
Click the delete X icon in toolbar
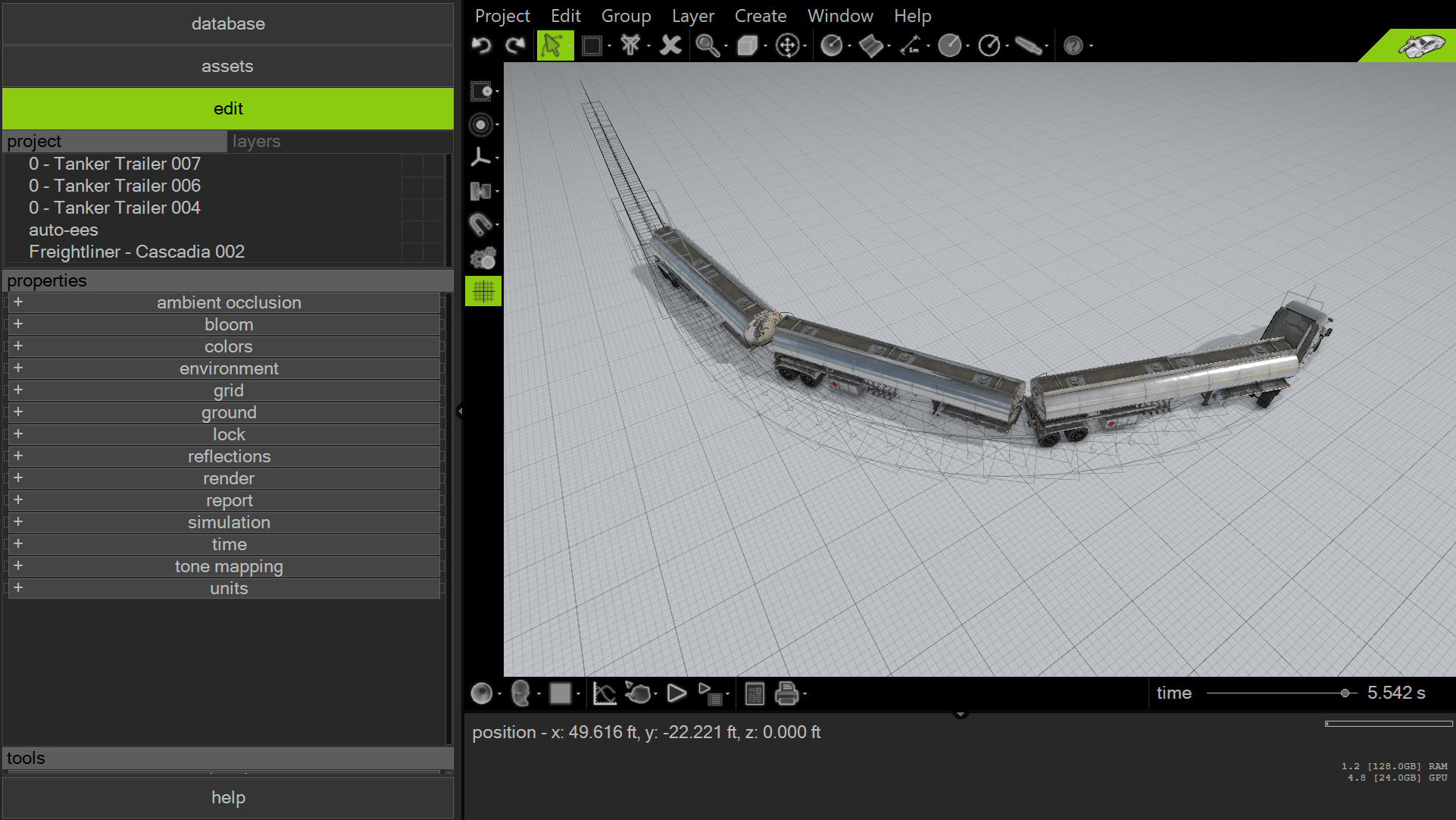(670, 45)
